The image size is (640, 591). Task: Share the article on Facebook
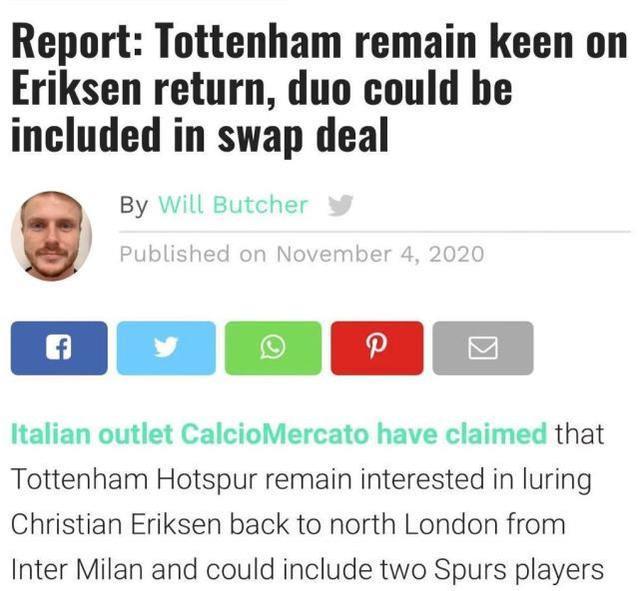tap(59, 348)
